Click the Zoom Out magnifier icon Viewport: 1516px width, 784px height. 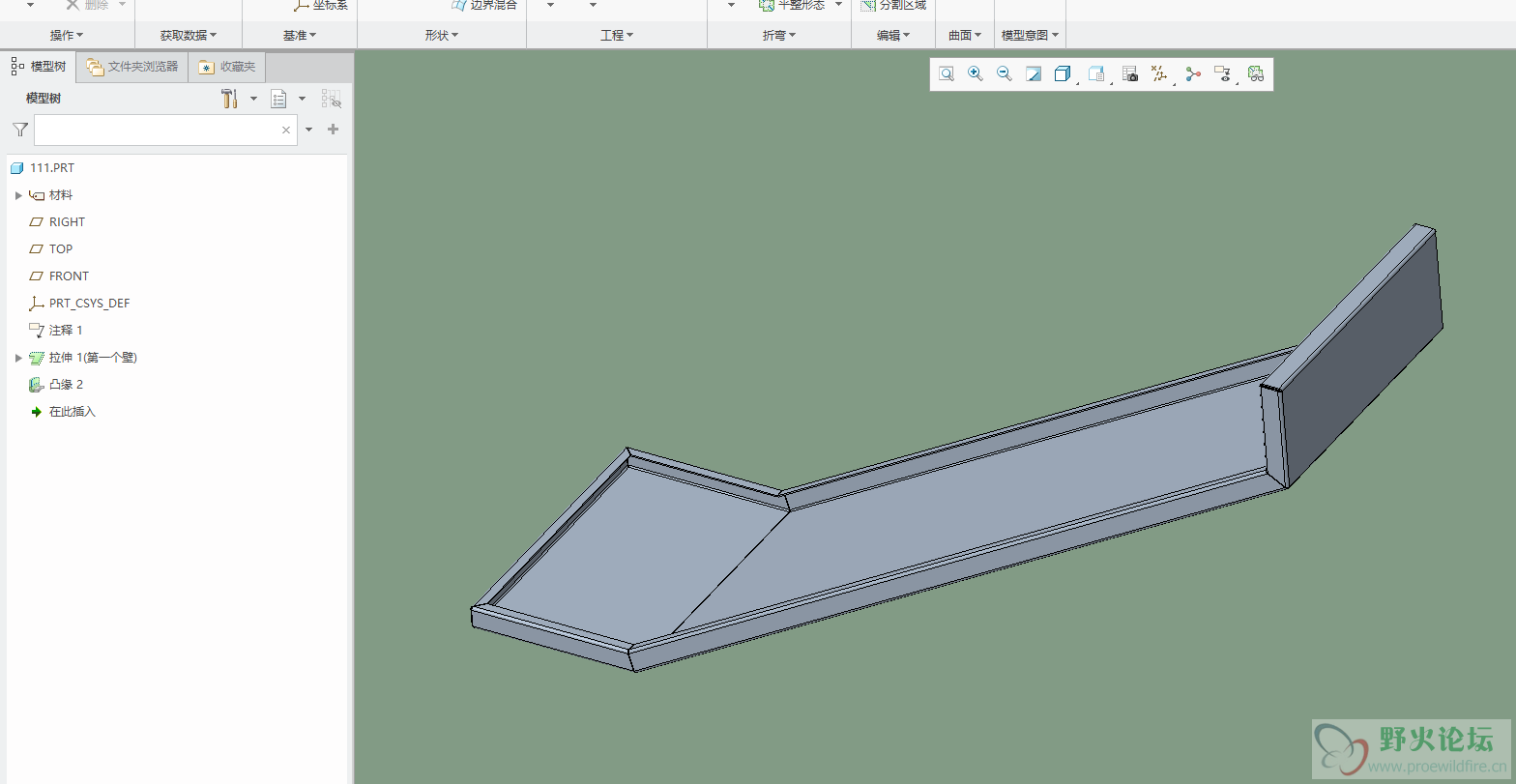(1005, 74)
